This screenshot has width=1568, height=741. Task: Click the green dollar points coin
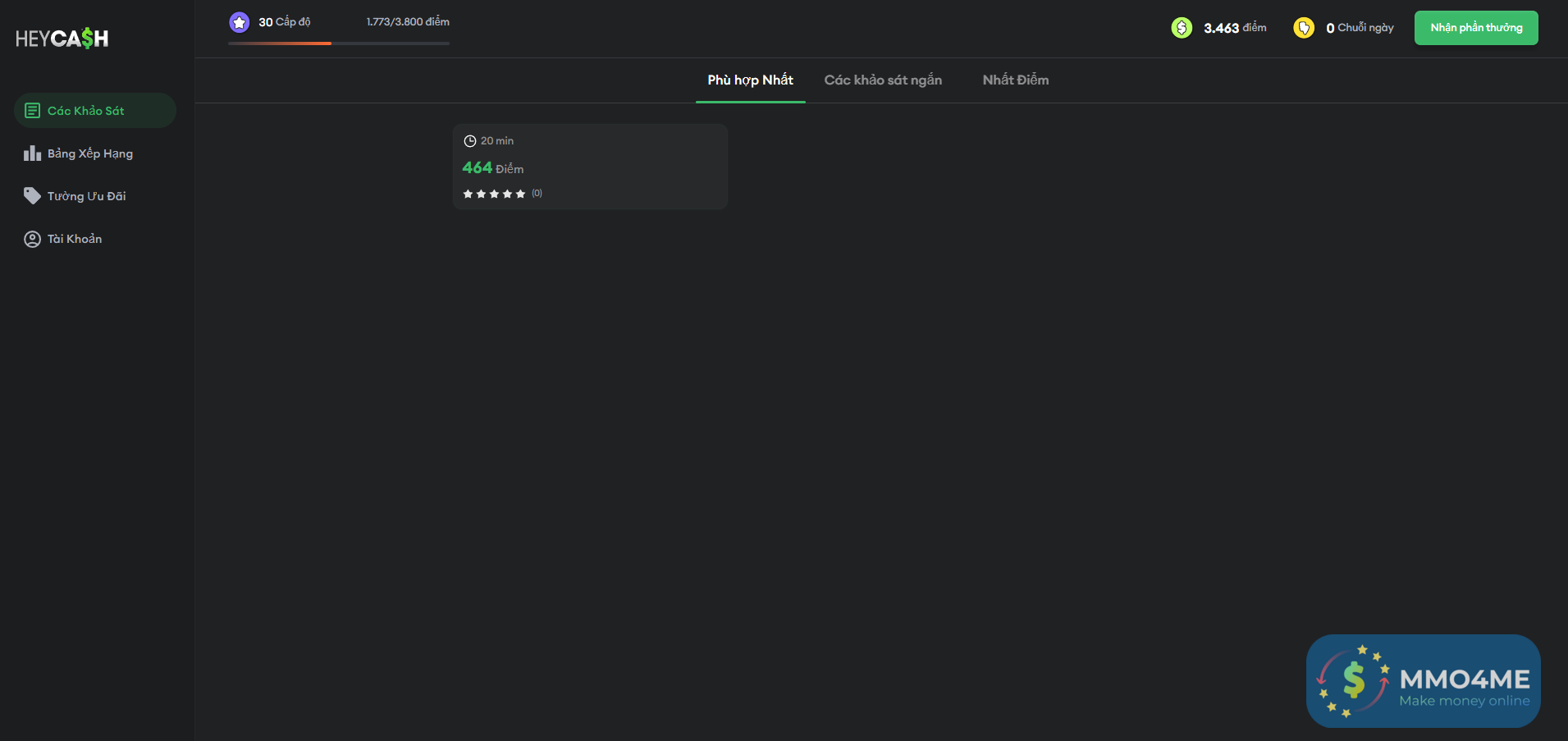[x=1182, y=28]
